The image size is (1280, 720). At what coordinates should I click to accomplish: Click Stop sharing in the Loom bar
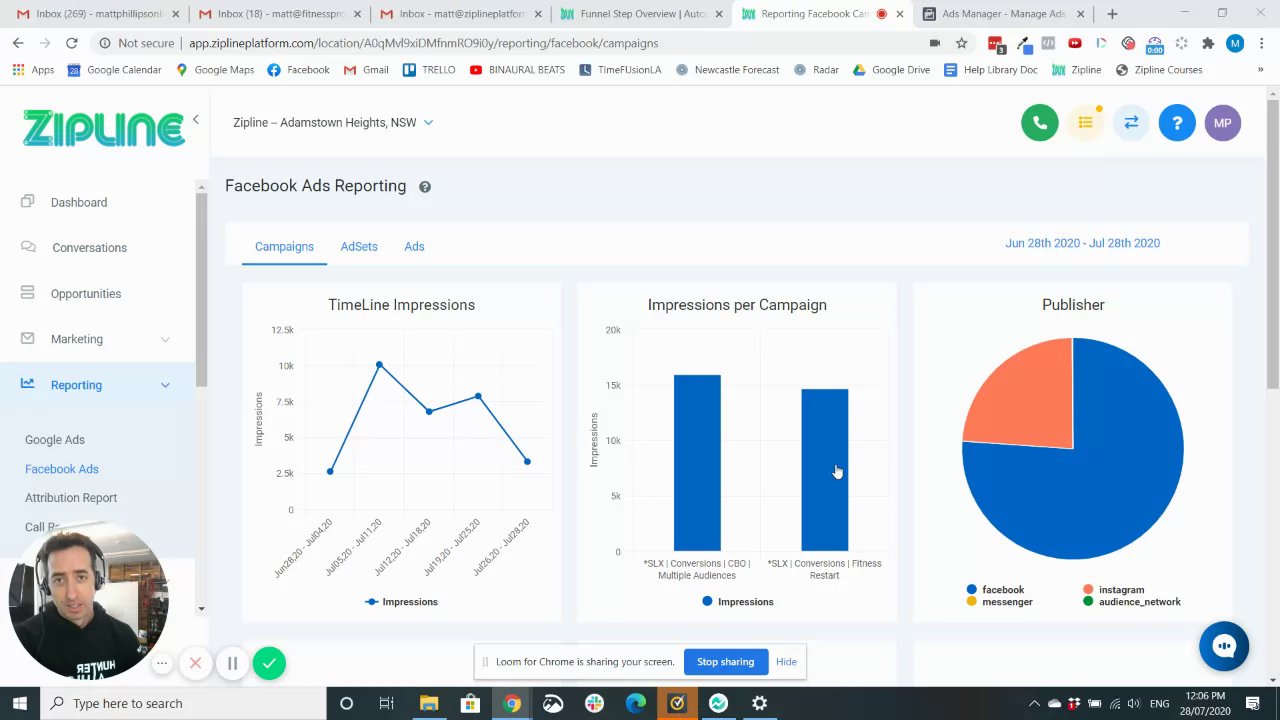coord(725,662)
